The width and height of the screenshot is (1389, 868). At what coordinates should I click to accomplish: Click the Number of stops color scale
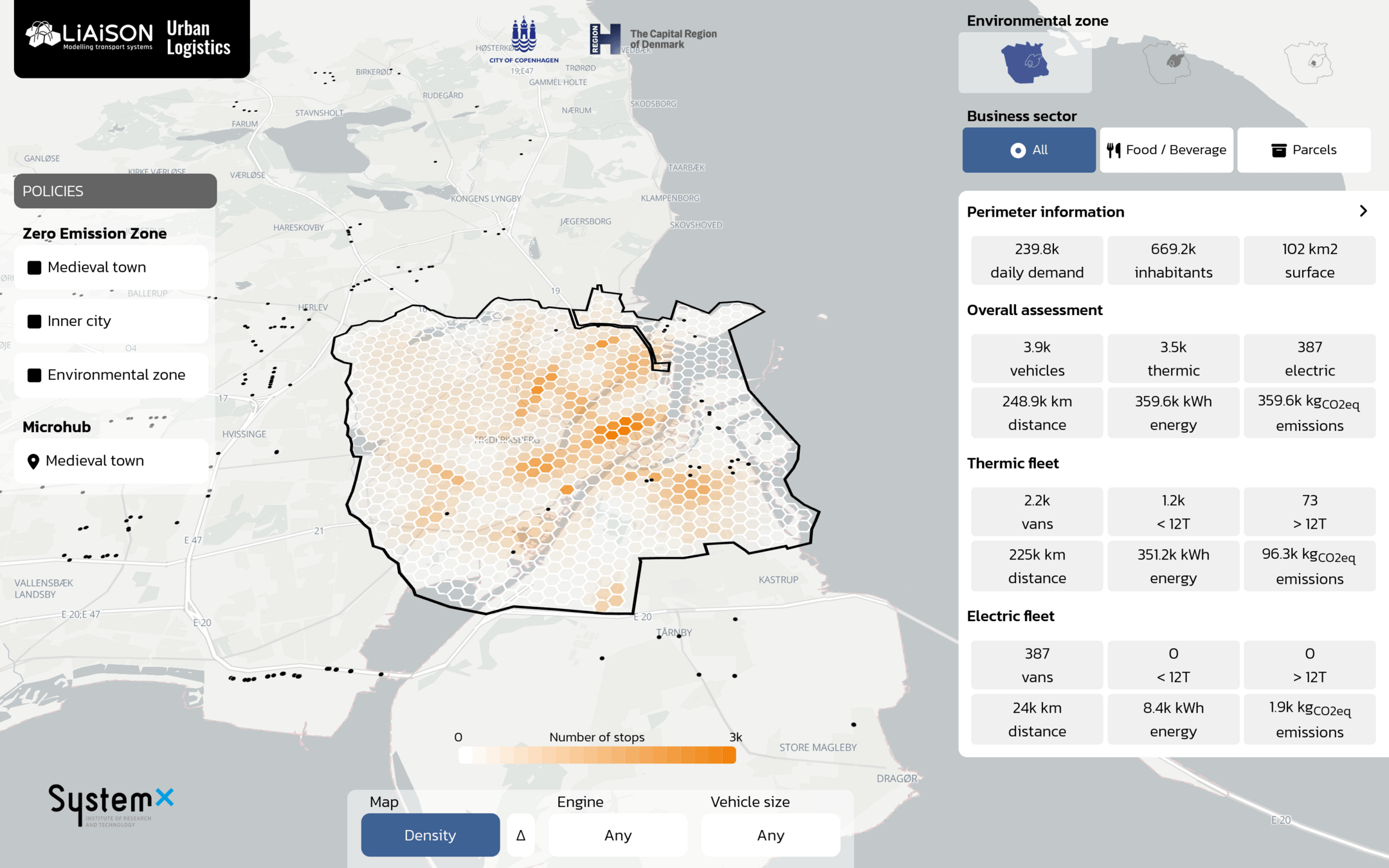597,755
